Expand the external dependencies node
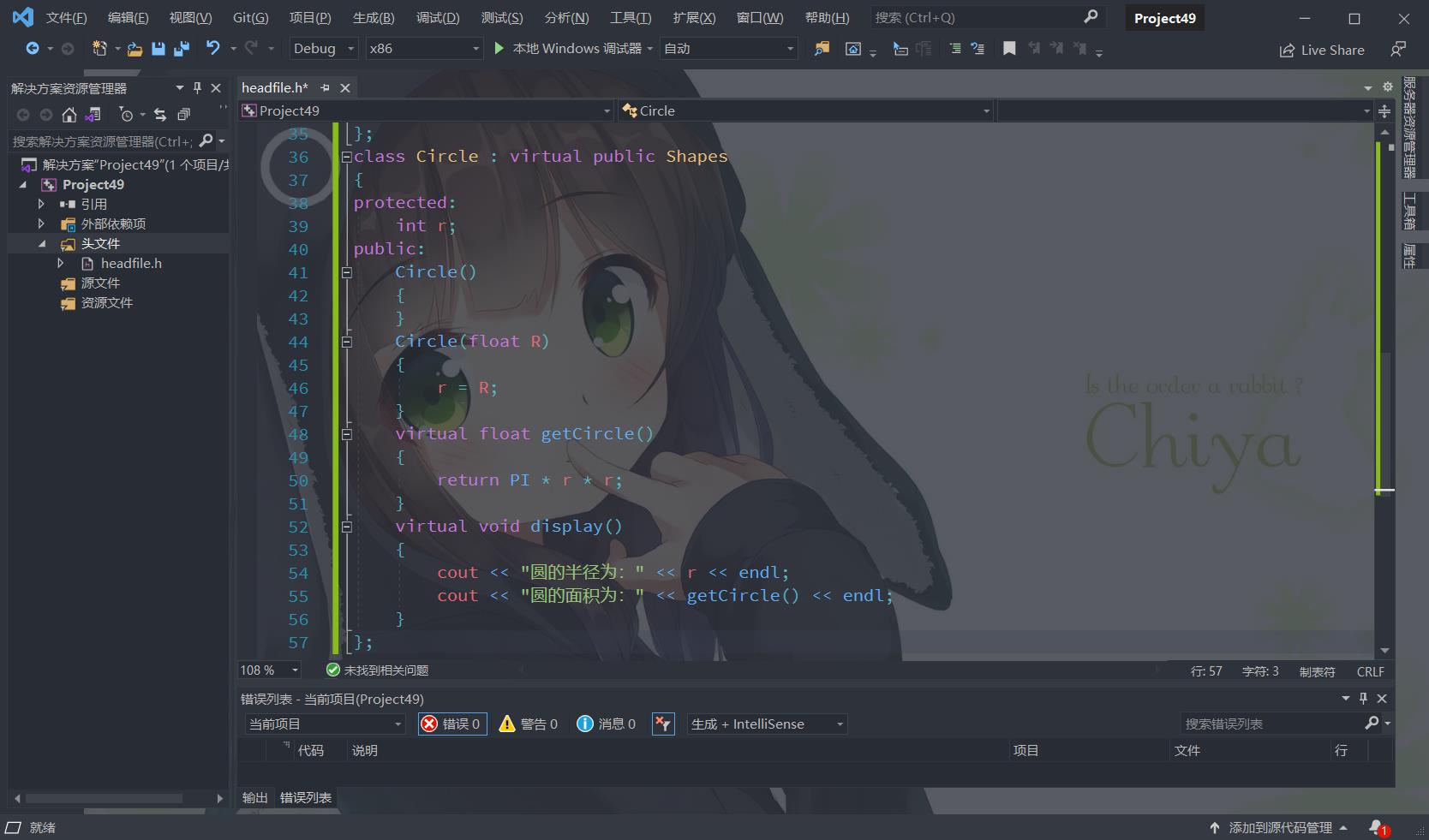The width and height of the screenshot is (1429, 840). [x=40, y=224]
